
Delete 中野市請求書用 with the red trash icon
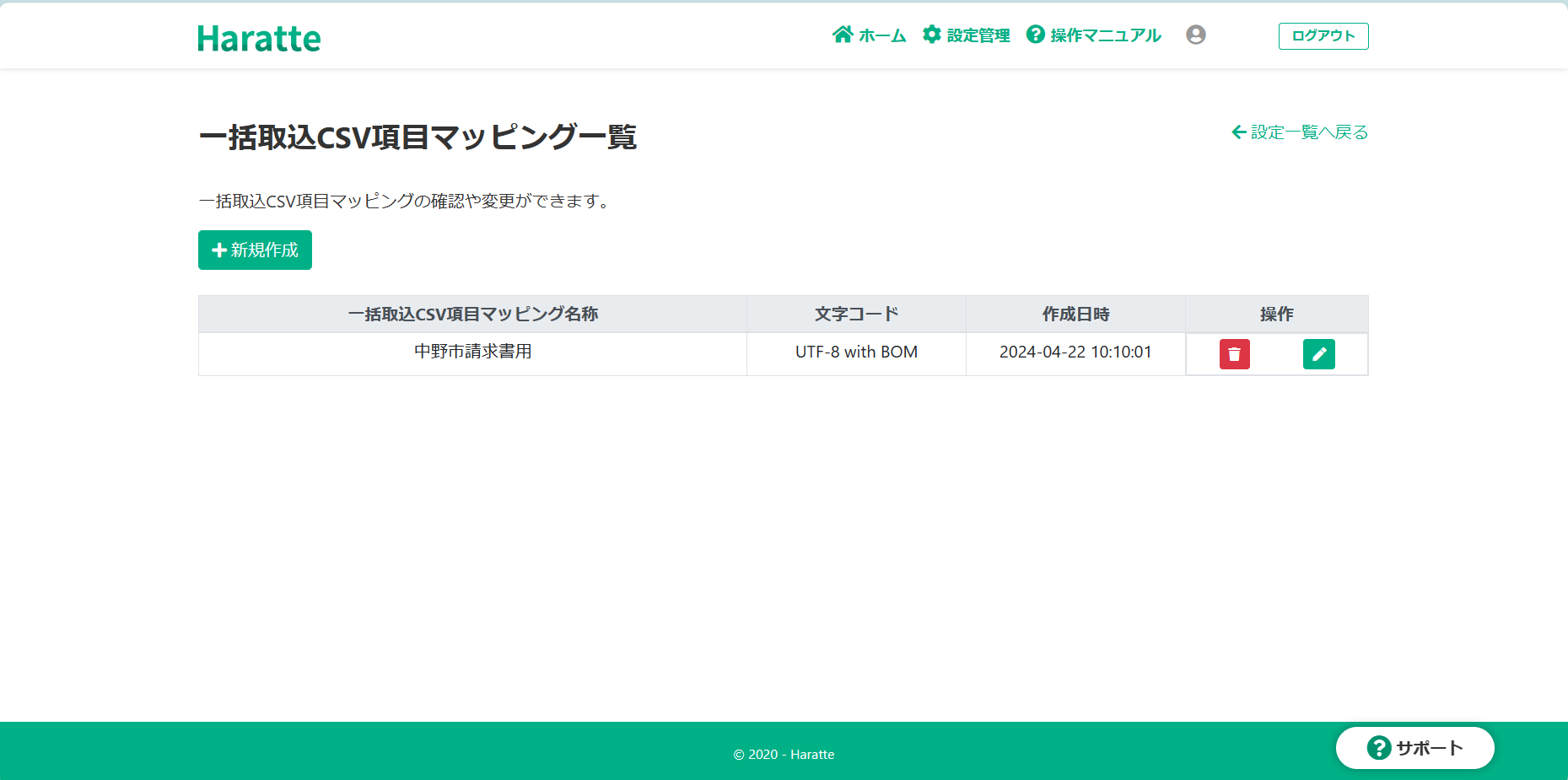(1234, 354)
